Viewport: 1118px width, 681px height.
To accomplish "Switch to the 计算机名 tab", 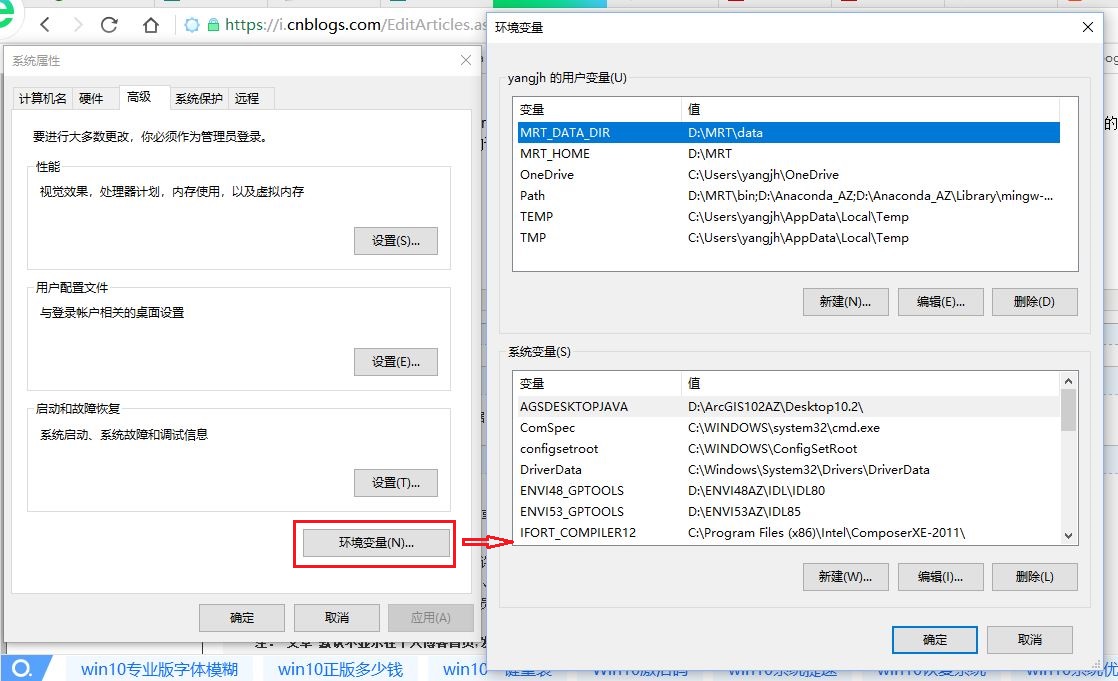I will [42, 98].
